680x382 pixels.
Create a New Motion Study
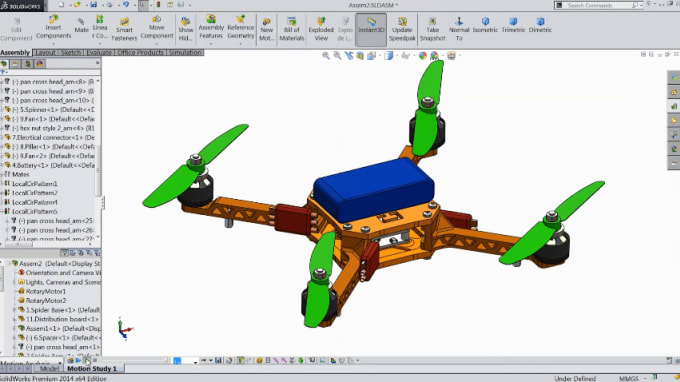pyautogui.click(x=266, y=29)
